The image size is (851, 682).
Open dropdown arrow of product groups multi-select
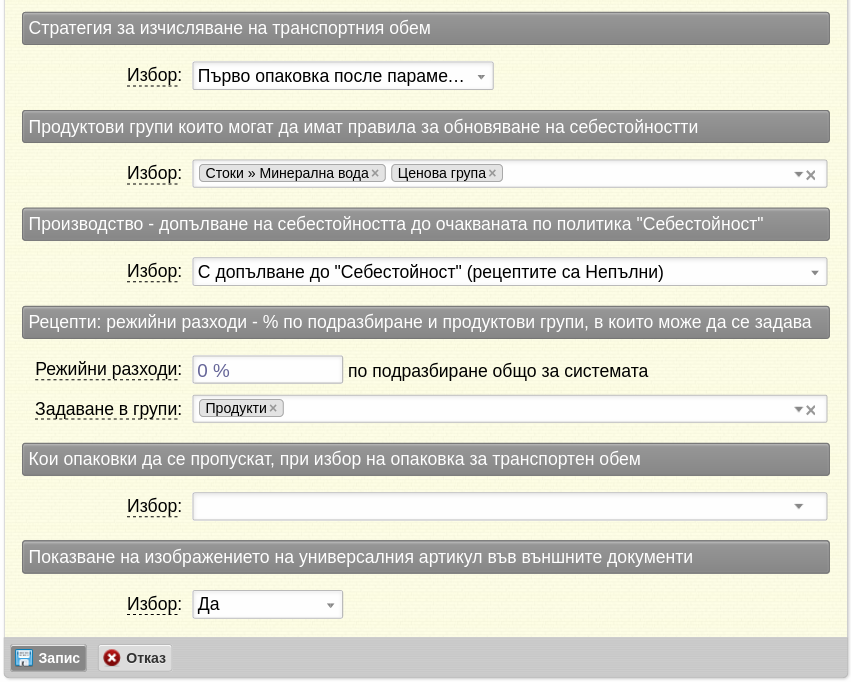[798, 175]
